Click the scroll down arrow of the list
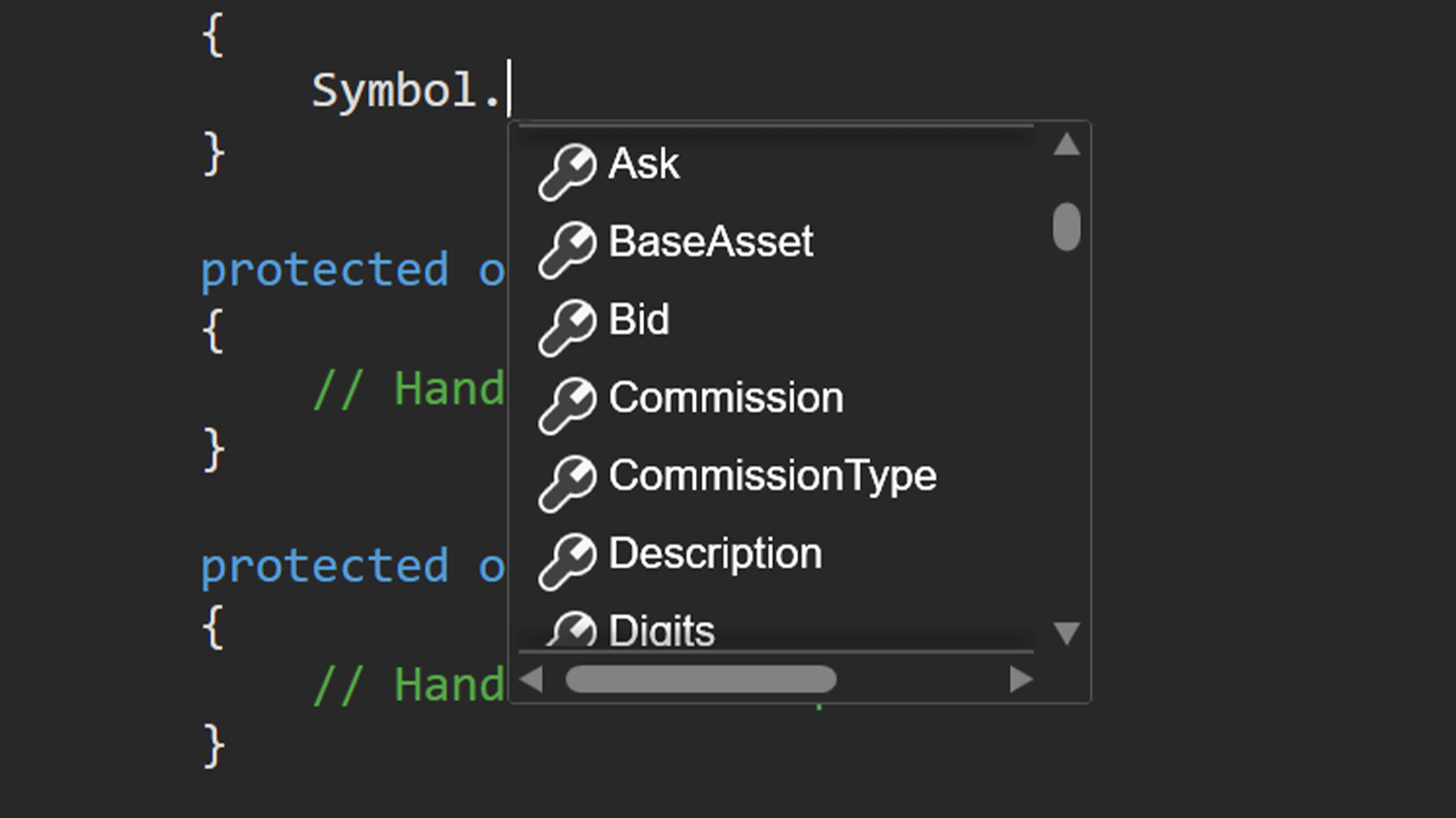The image size is (1456, 818). [x=1066, y=633]
